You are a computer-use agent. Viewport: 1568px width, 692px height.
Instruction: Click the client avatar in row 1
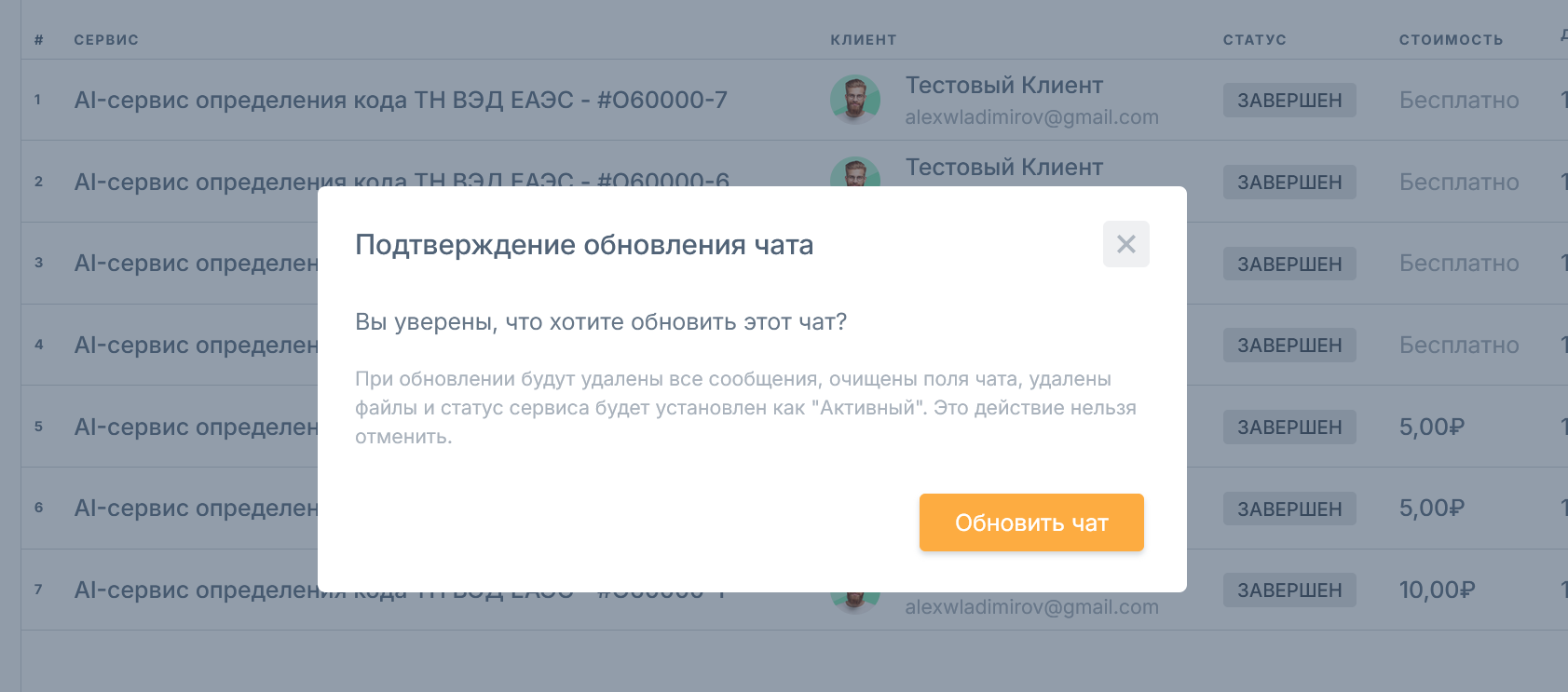coord(854,99)
